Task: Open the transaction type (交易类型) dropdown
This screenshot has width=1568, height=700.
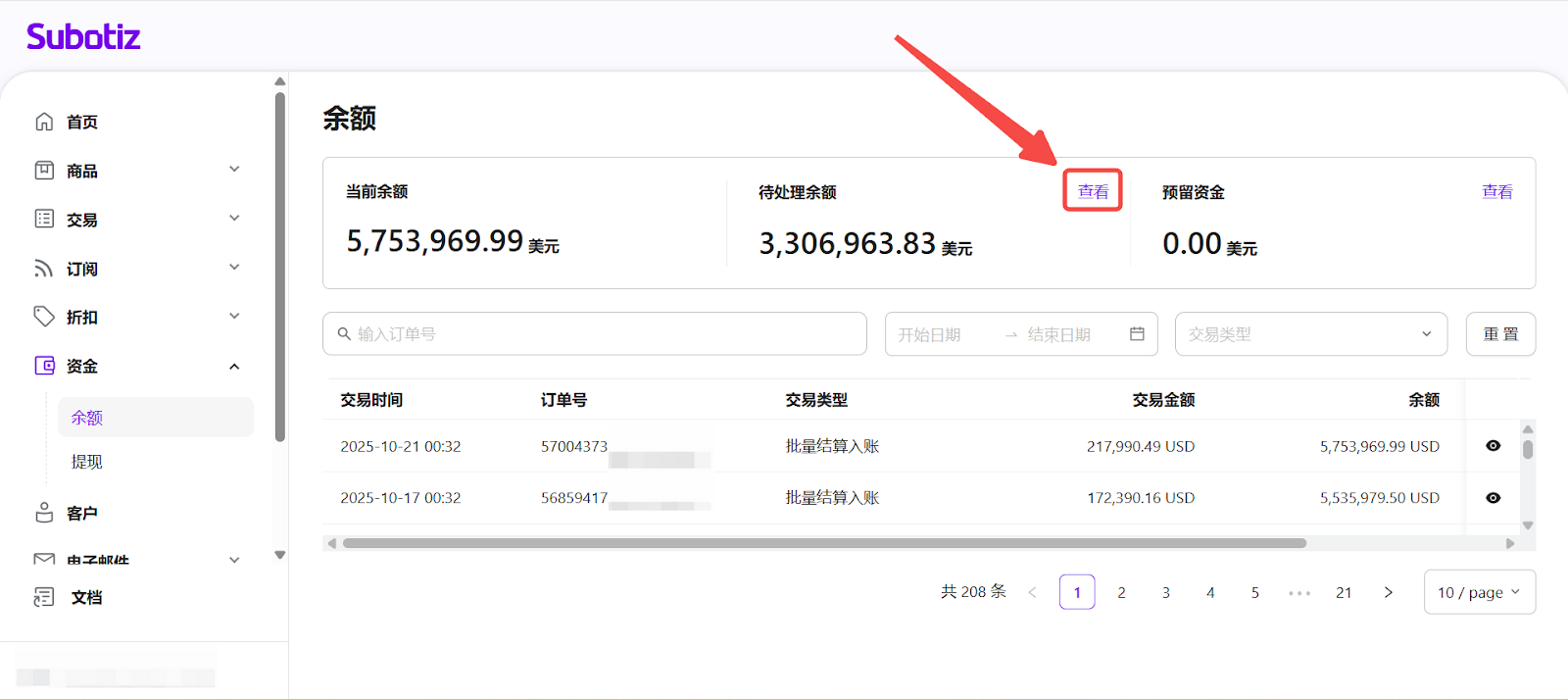Action: pos(1310,334)
